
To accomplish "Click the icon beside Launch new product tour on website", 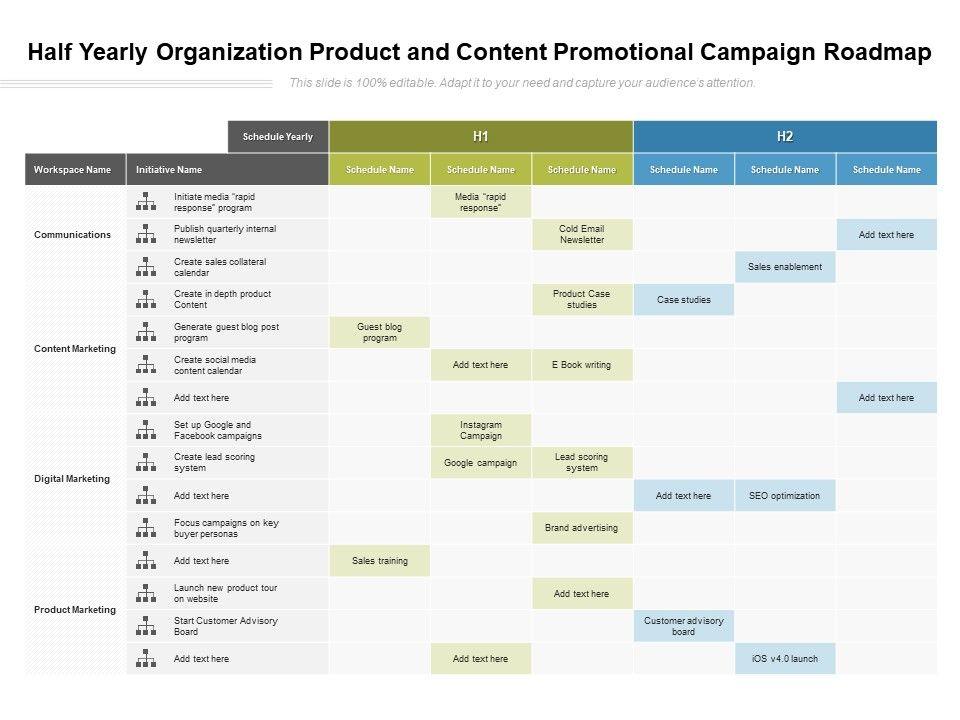I will click(147, 593).
